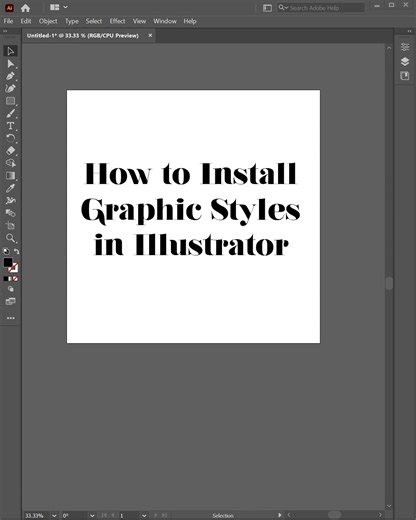Open the artboard navigation dropdown

pos(144,516)
